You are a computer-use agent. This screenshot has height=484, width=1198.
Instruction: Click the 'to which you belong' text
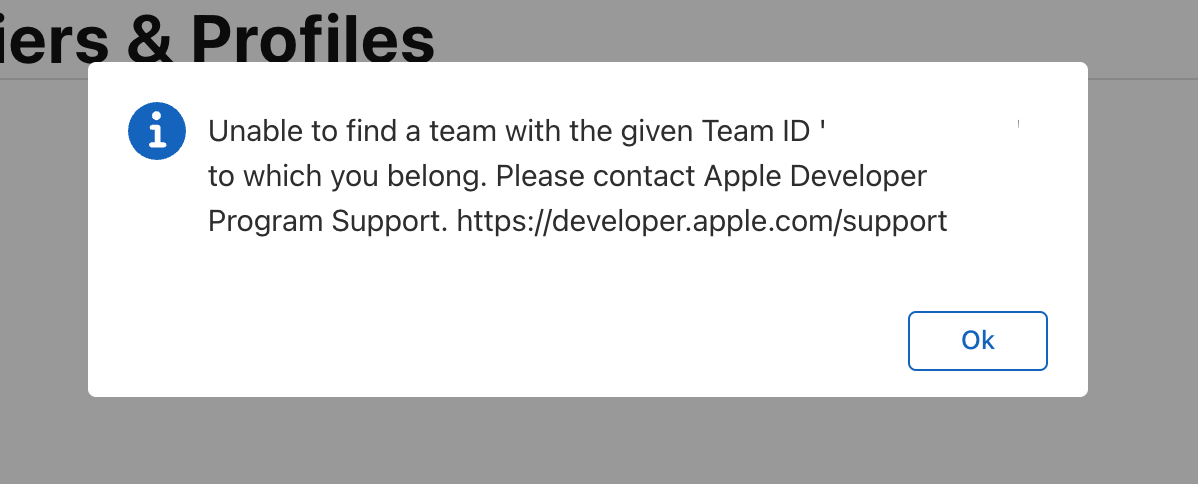[347, 177]
